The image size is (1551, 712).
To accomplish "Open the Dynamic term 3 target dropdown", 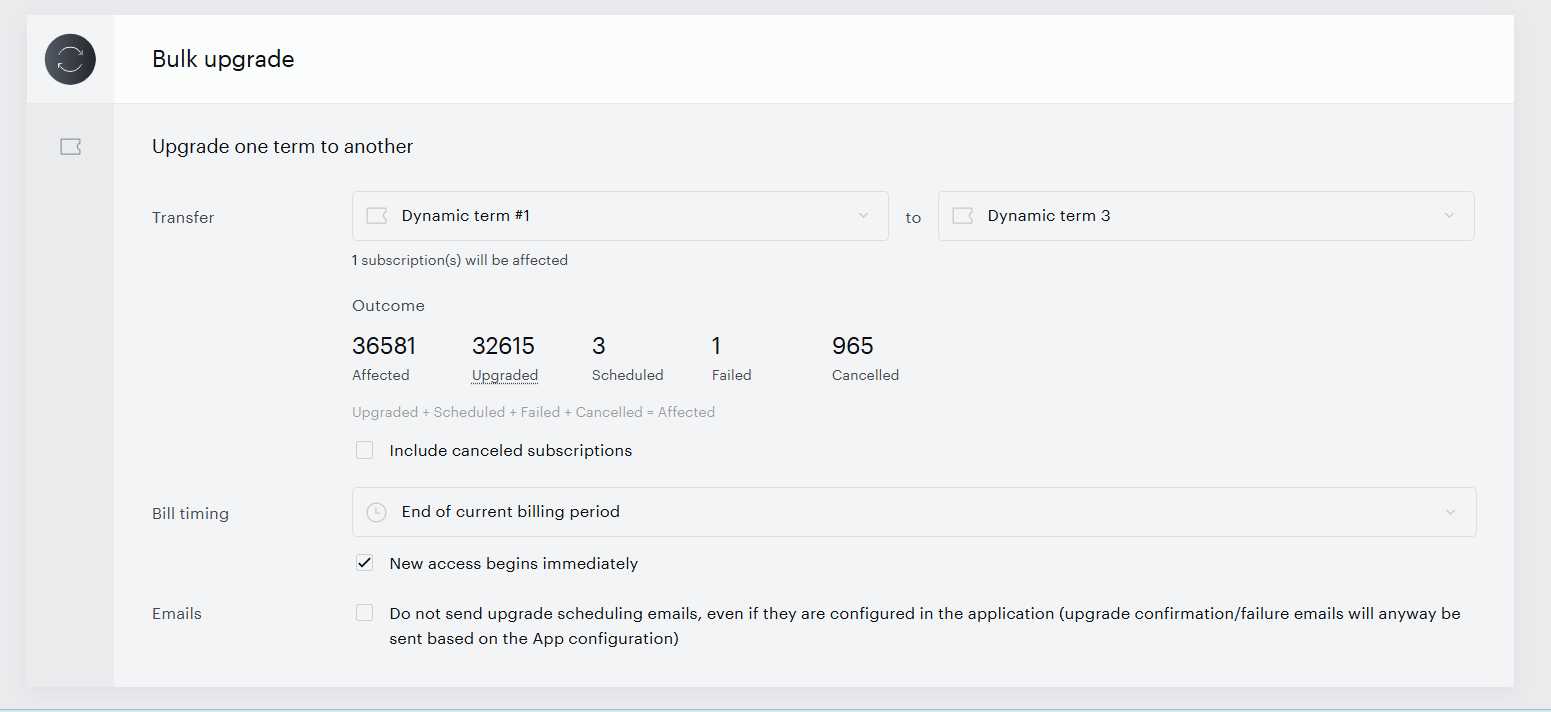I will point(1206,216).
